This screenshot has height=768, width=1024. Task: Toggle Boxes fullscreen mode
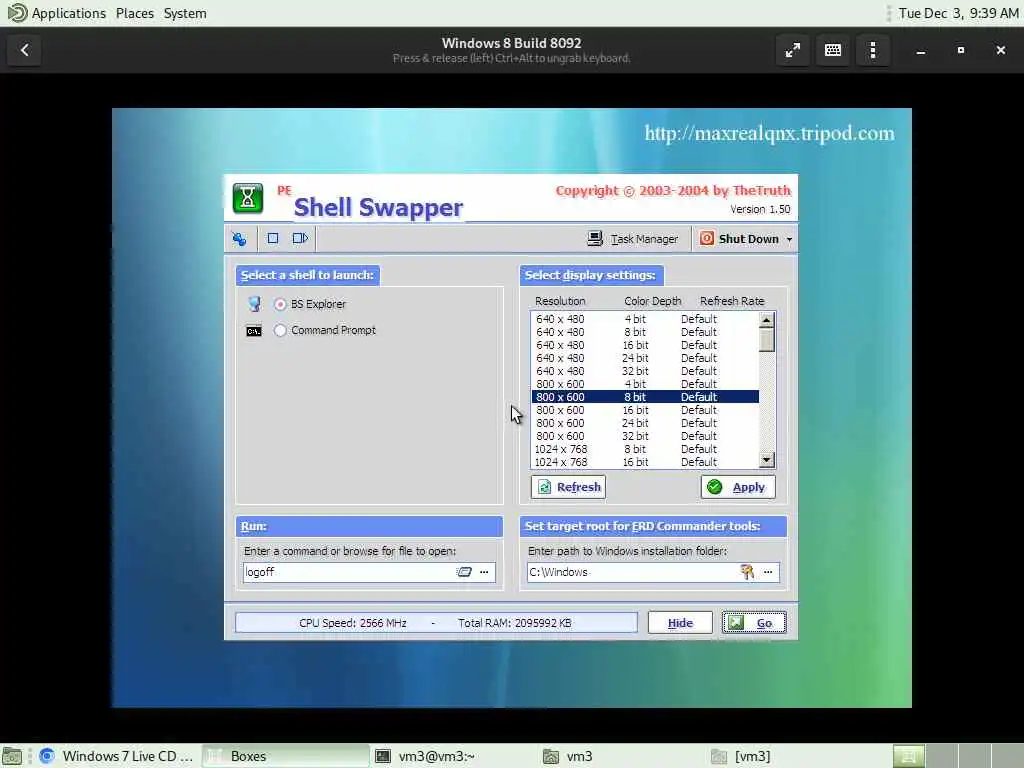click(x=793, y=50)
